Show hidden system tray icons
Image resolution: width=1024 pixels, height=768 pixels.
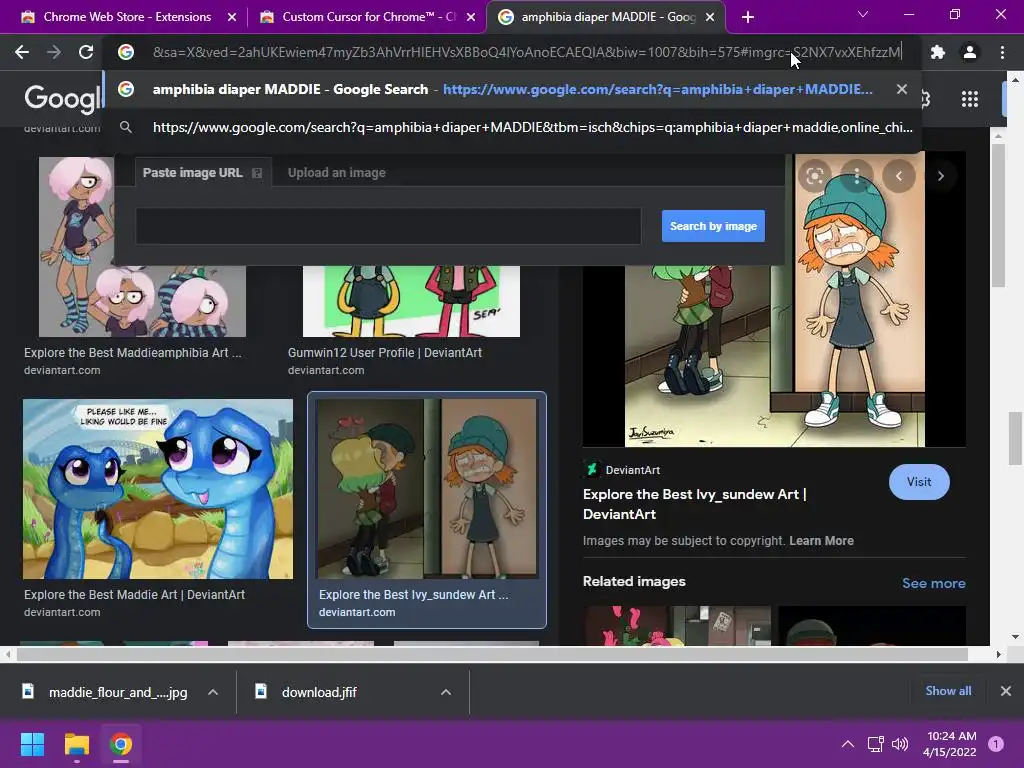[848, 744]
